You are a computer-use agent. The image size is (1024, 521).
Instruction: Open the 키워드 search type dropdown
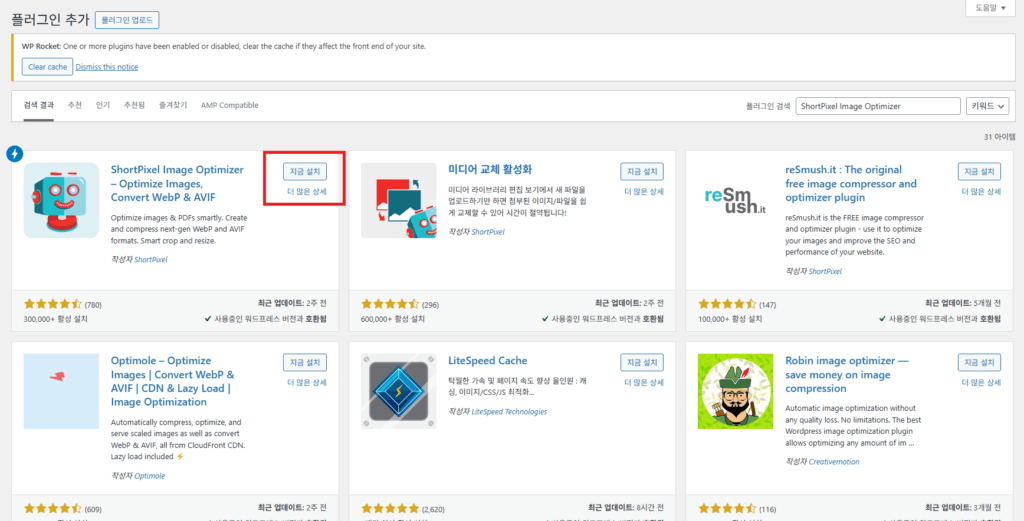(987, 106)
